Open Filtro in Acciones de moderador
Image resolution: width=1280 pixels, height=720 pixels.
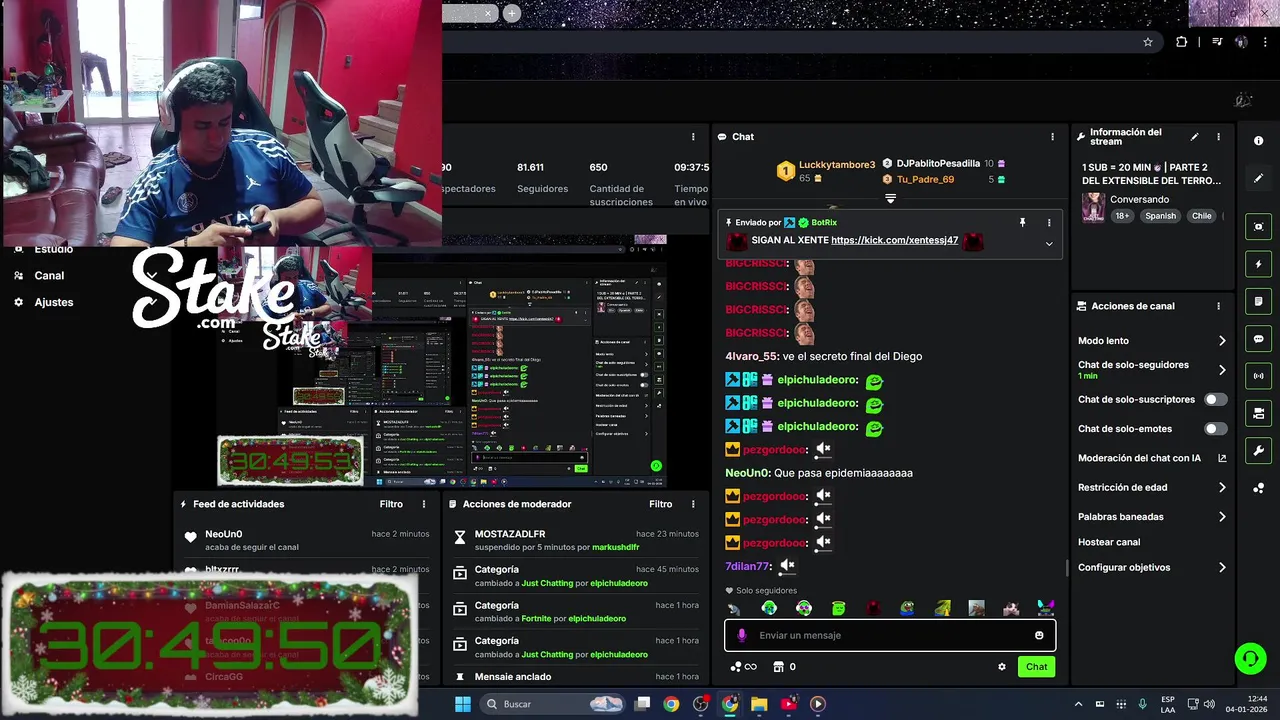660,504
